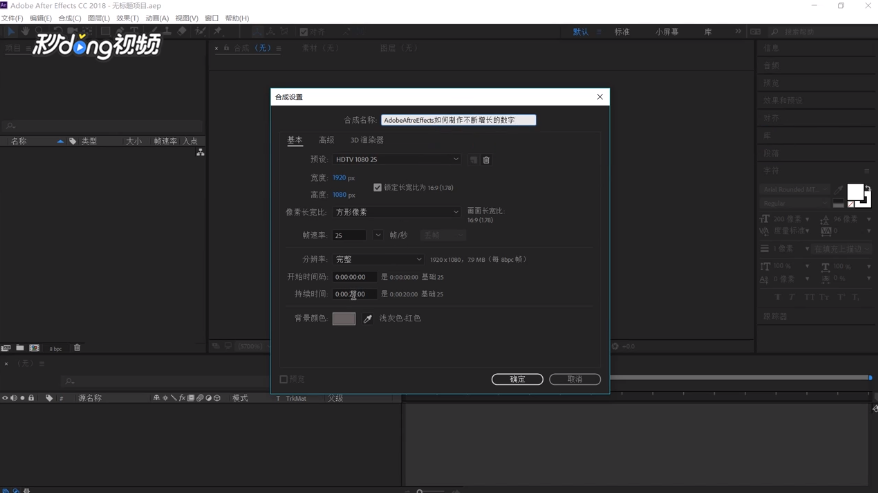
Task: Open the 效果(T) menu
Action: coord(127,18)
